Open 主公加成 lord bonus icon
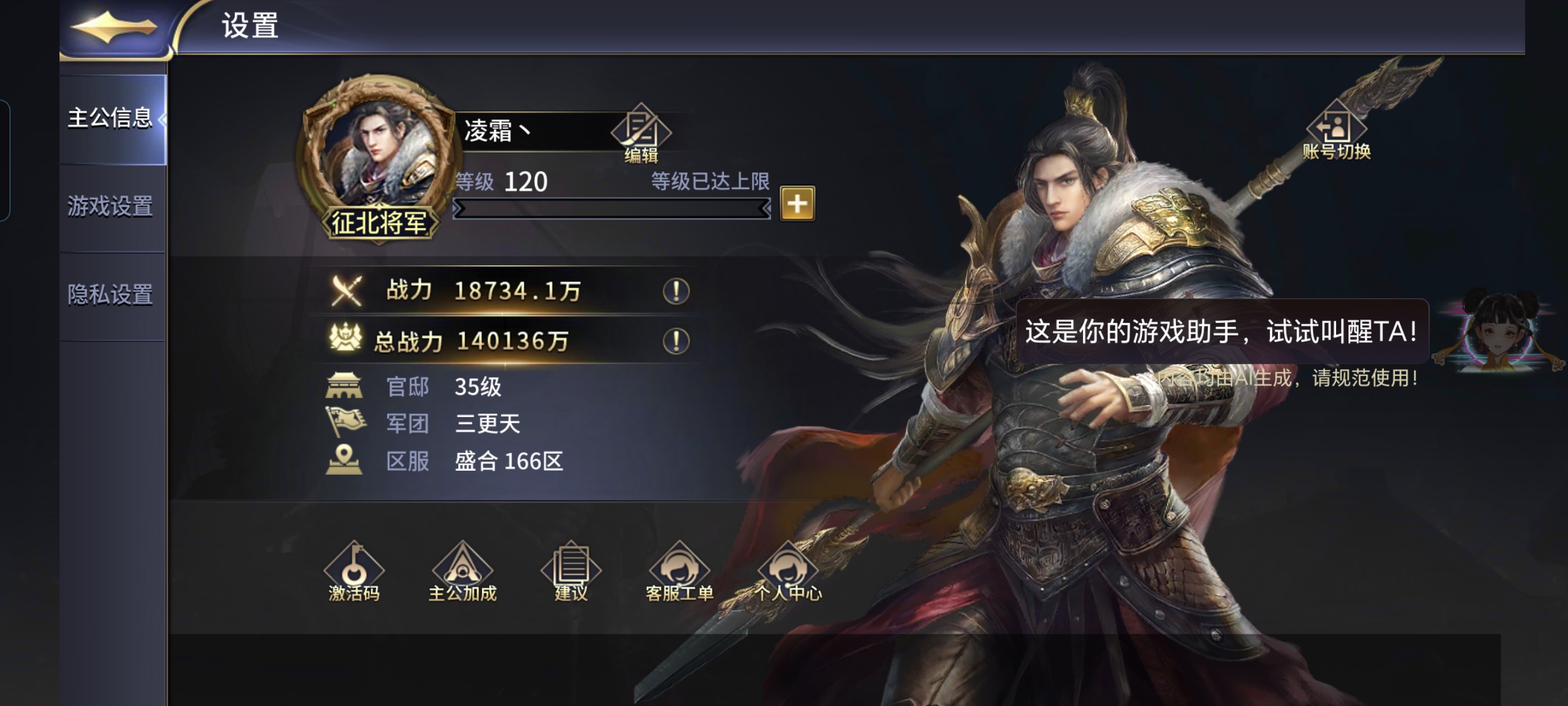The image size is (1568, 706). click(x=463, y=572)
